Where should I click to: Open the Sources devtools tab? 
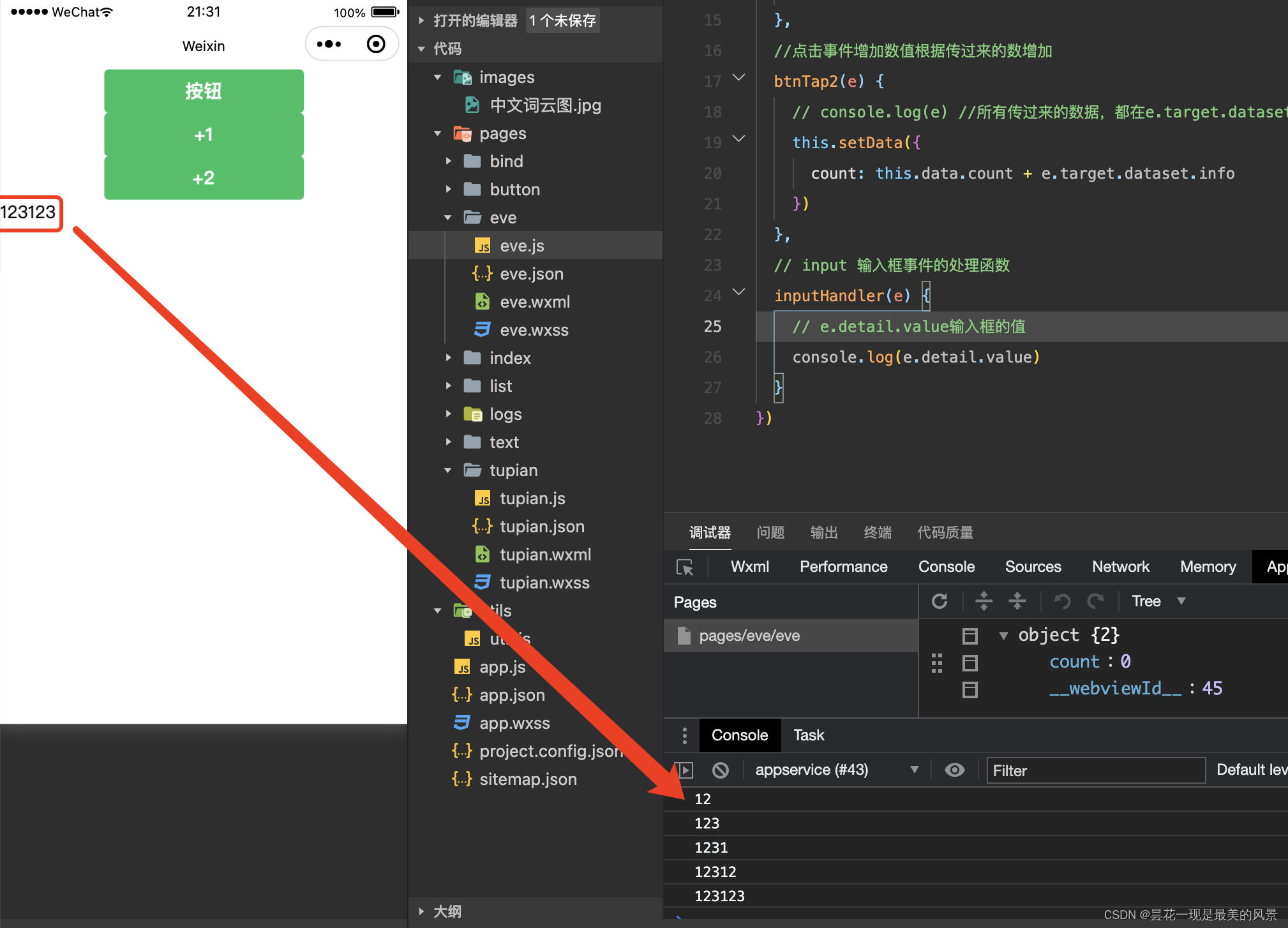1033,567
